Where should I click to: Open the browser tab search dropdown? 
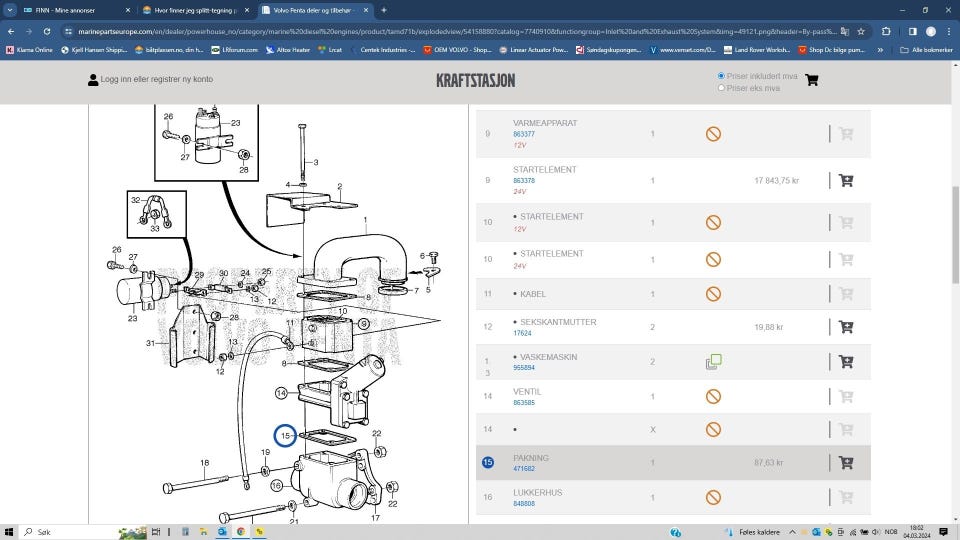click(11, 10)
